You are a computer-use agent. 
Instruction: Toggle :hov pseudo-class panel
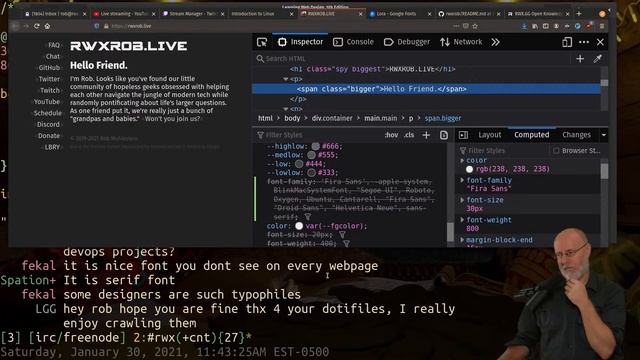tap(391, 135)
